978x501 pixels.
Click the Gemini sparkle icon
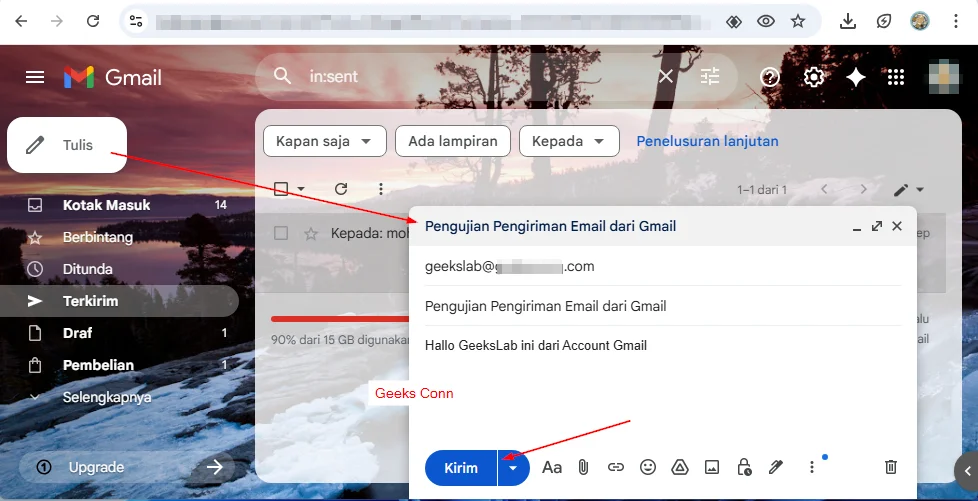[x=855, y=77]
